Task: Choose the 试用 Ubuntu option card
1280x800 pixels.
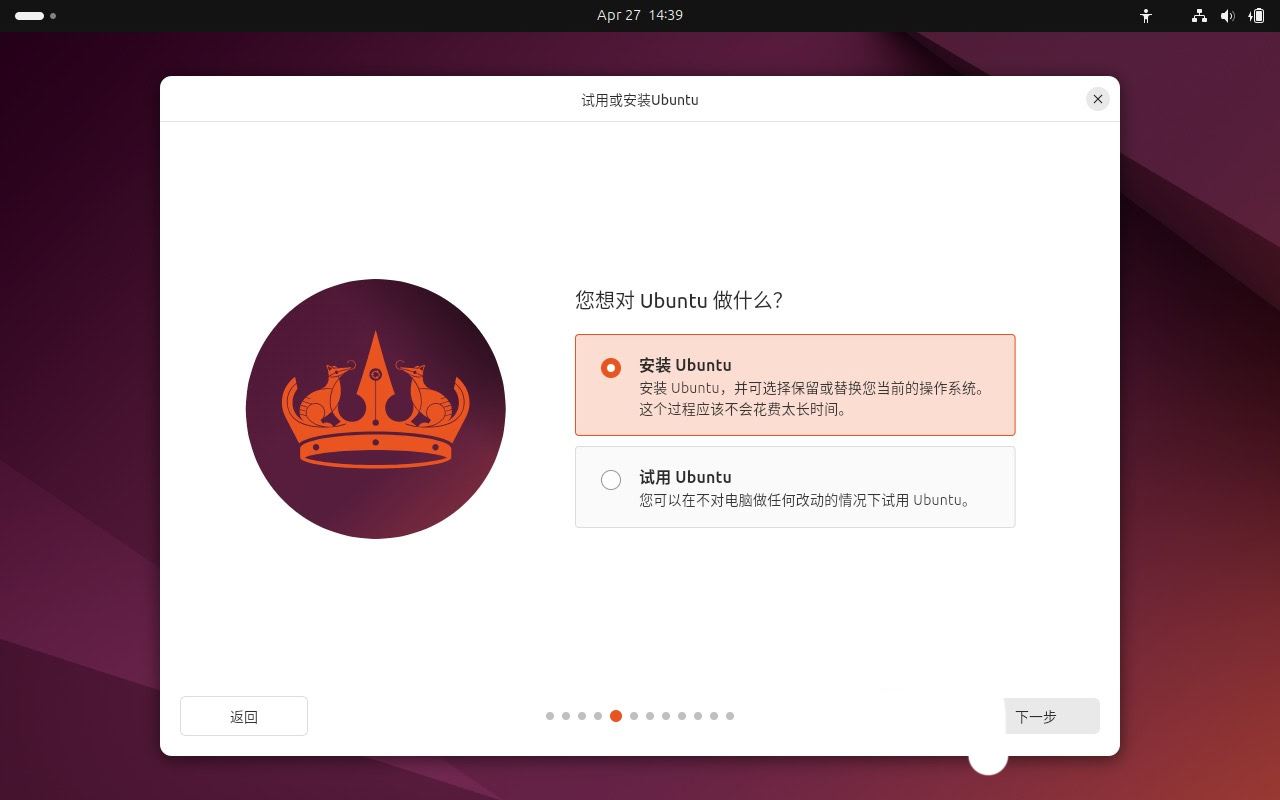Action: point(795,487)
